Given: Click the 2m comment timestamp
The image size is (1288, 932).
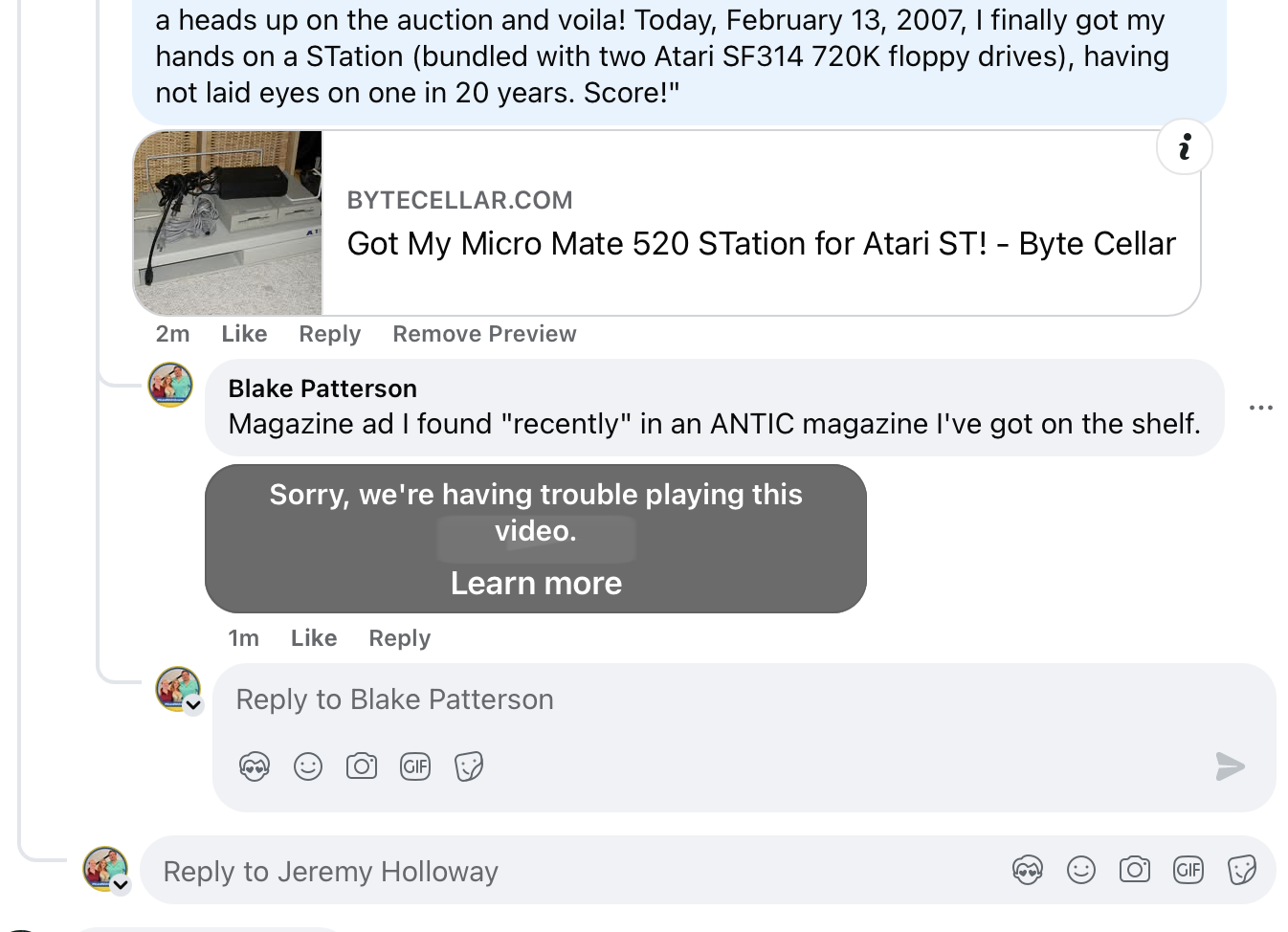Looking at the screenshot, I should [172, 334].
